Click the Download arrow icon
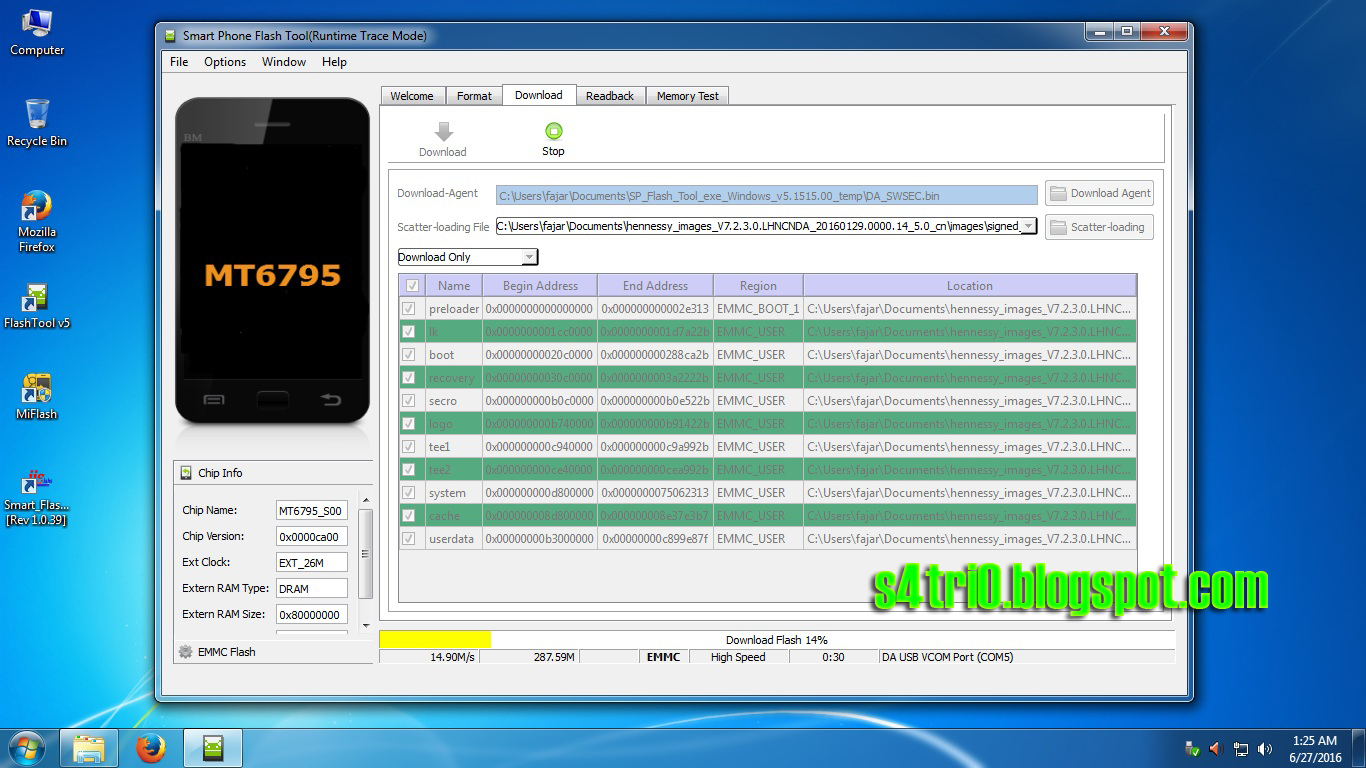This screenshot has width=1366, height=768. pyautogui.click(x=444, y=132)
